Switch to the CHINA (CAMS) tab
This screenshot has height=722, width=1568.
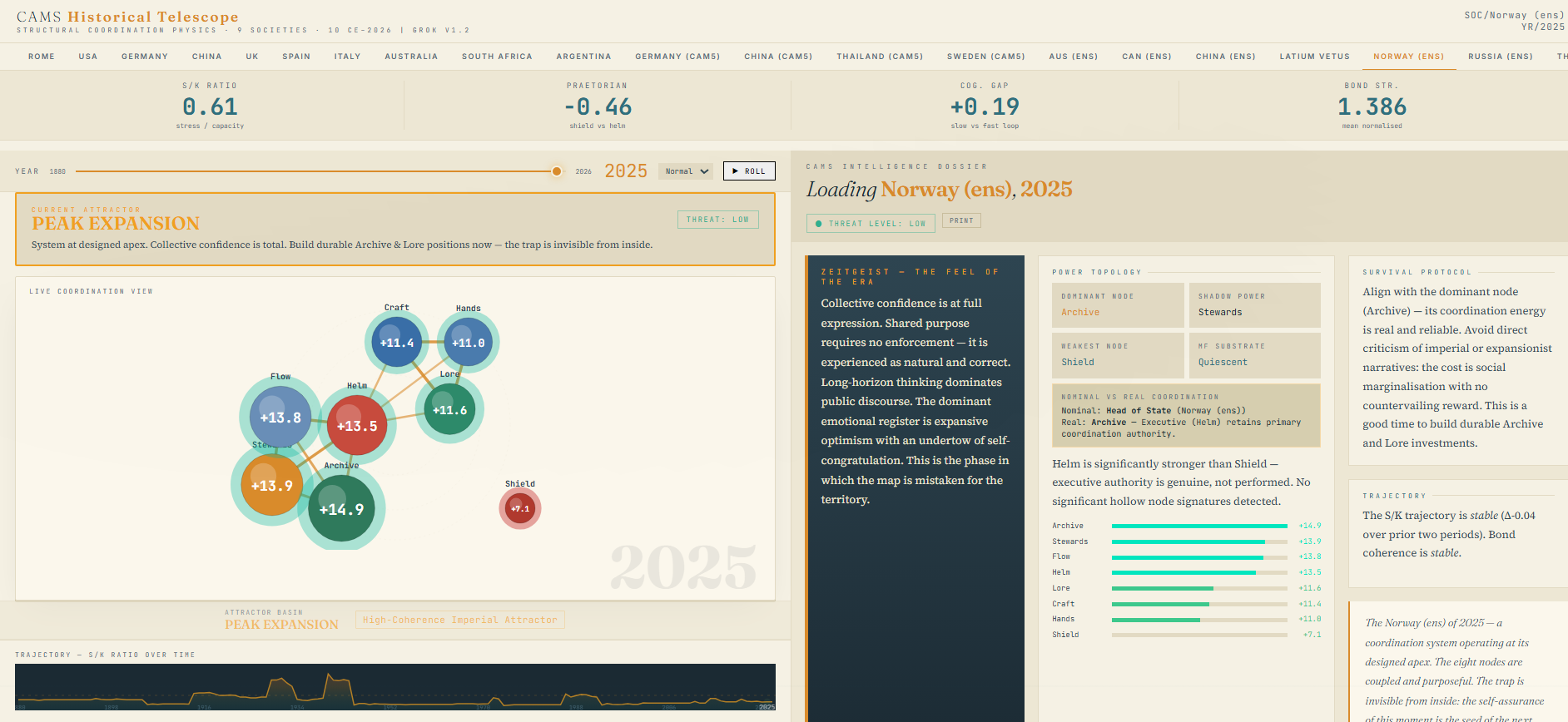778,57
